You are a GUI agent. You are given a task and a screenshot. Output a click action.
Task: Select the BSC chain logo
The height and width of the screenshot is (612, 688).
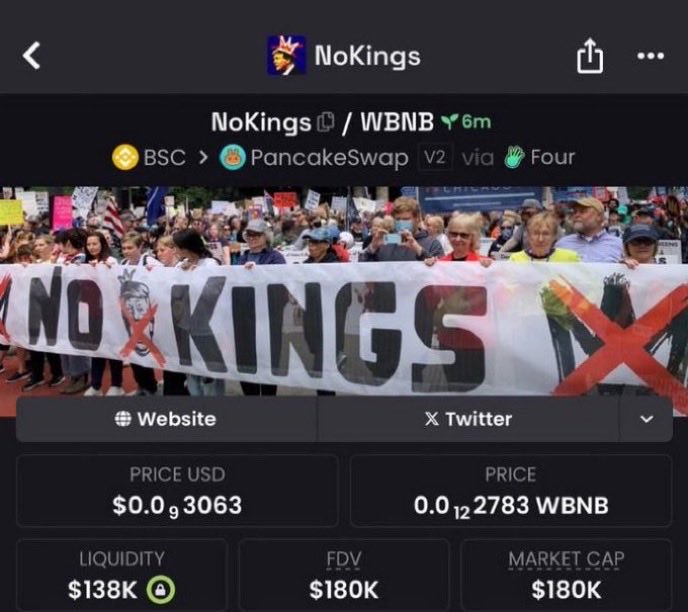[x=125, y=157]
